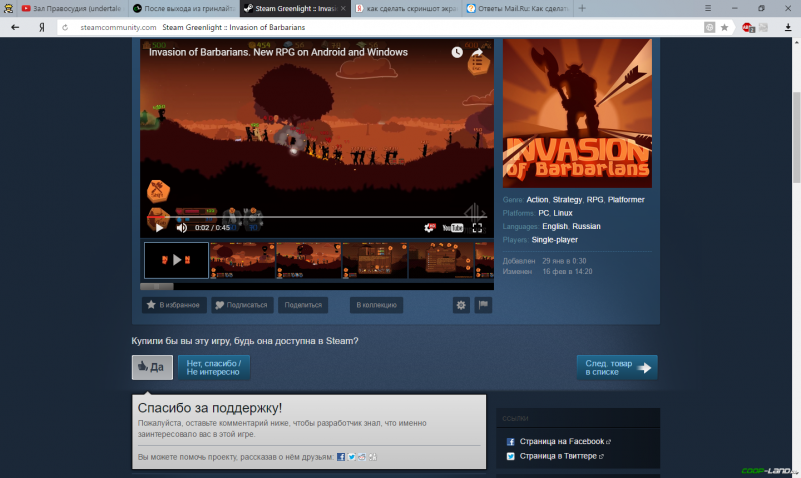Click the Yandex Я home button
Screen dimensions: 801x478
click(42, 28)
